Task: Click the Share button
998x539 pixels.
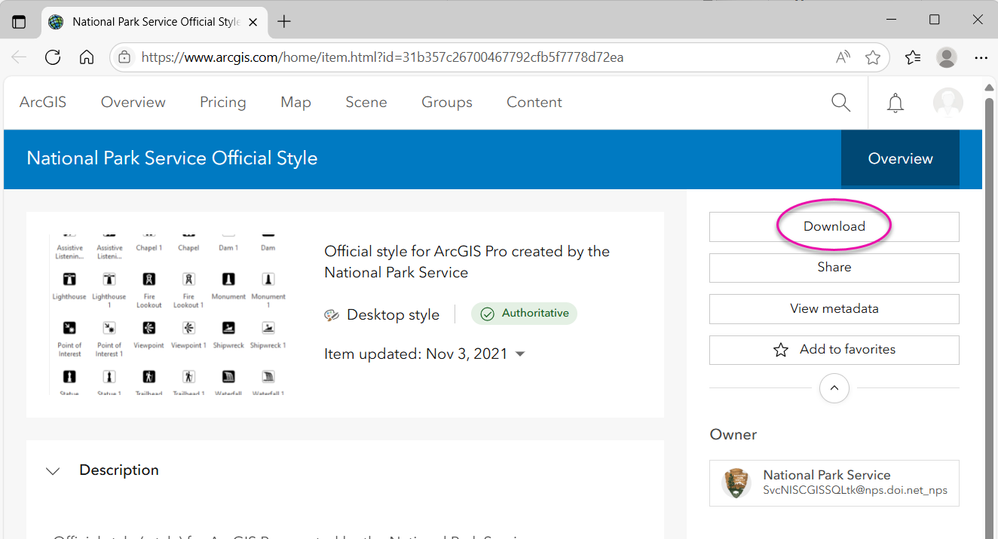Action: pyautogui.click(x=834, y=268)
